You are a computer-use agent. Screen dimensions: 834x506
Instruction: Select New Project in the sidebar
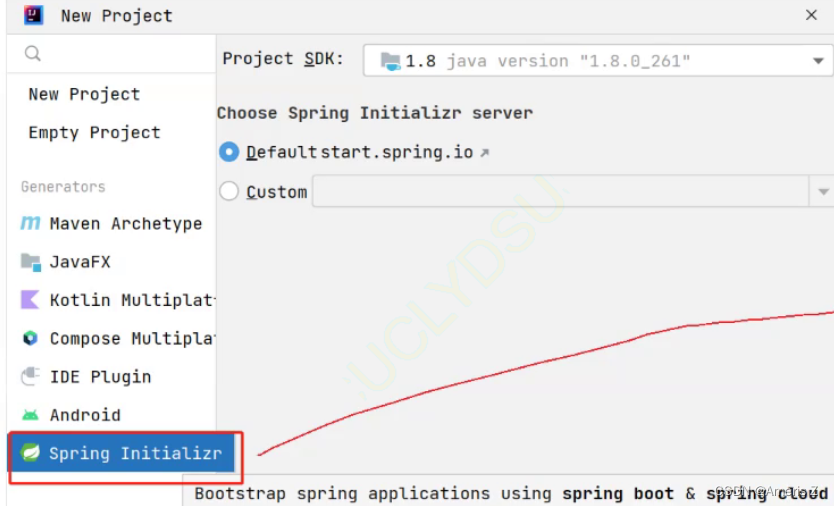[84, 94]
